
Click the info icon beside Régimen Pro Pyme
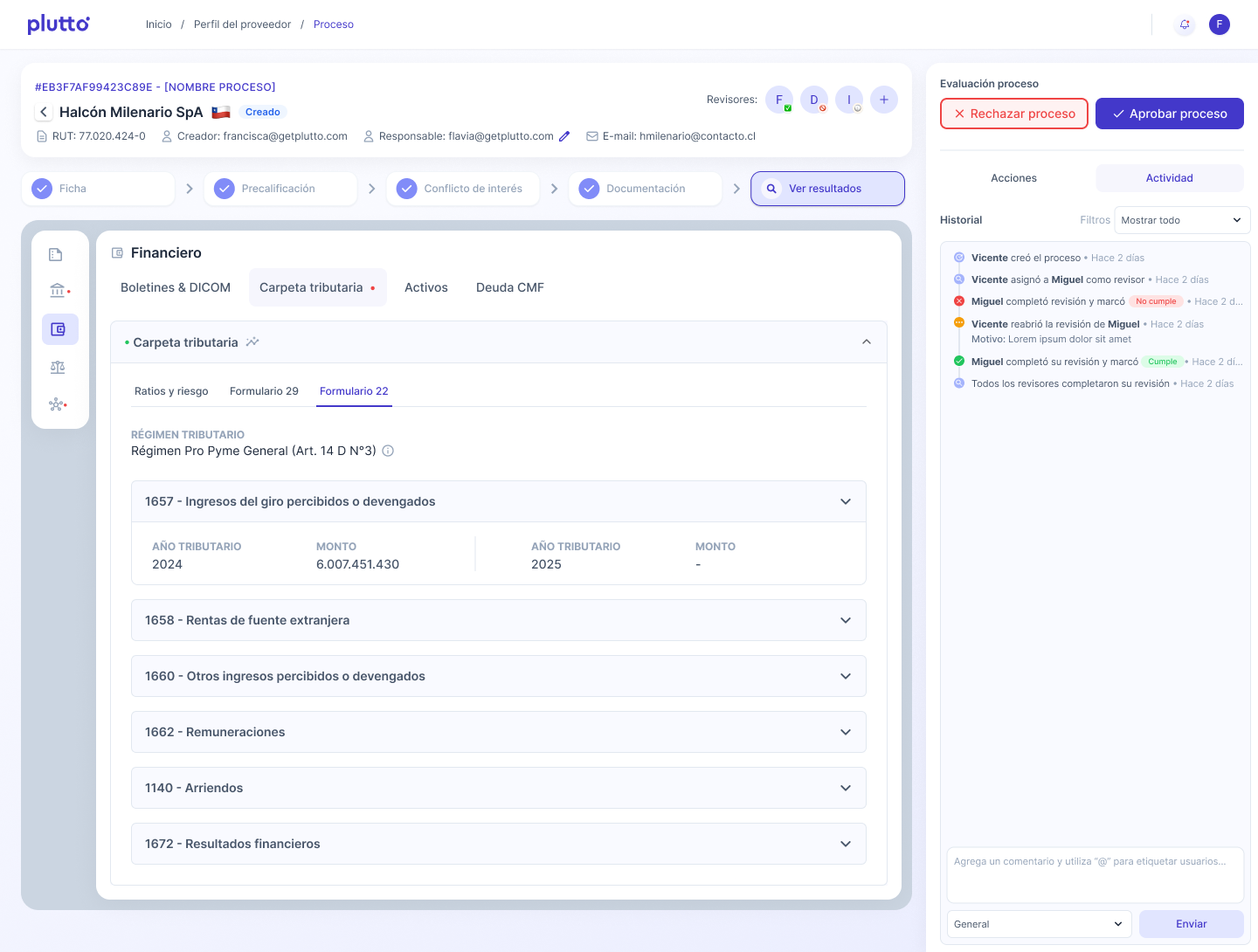click(x=388, y=451)
